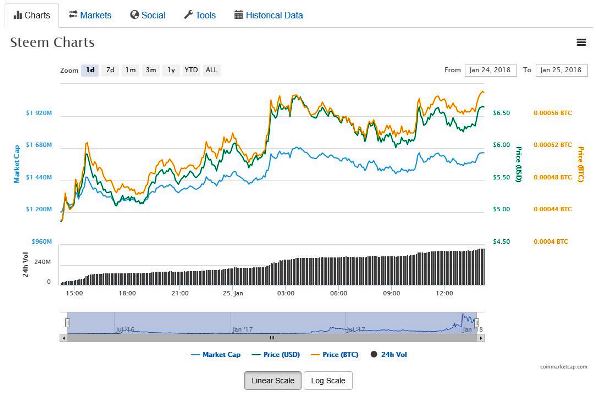Click the navigator scrollbar left arrow
Image resolution: width=596 pixels, height=399 pixels.
63,338
